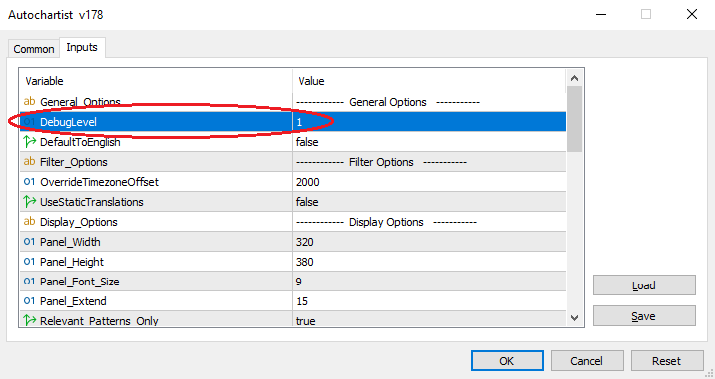
Task: Click the Variable column header
Action: pyautogui.click(x=156, y=81)
